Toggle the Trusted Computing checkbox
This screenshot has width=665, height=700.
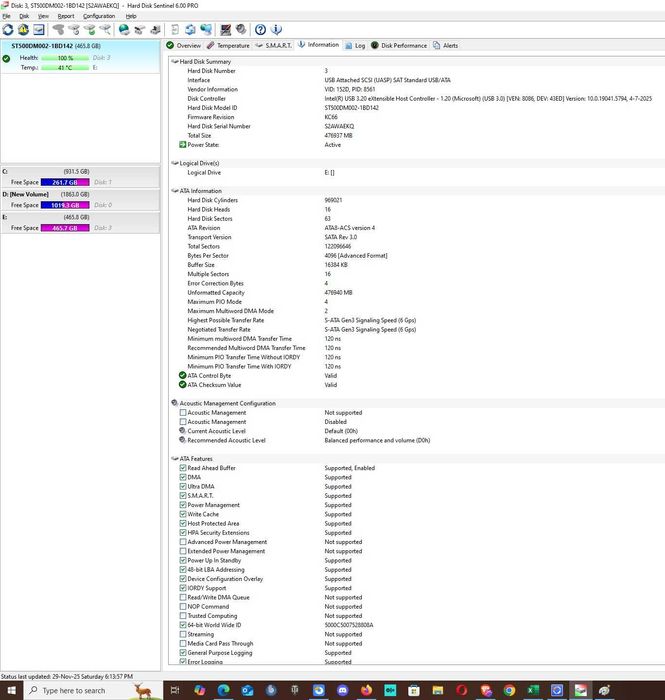183,616
